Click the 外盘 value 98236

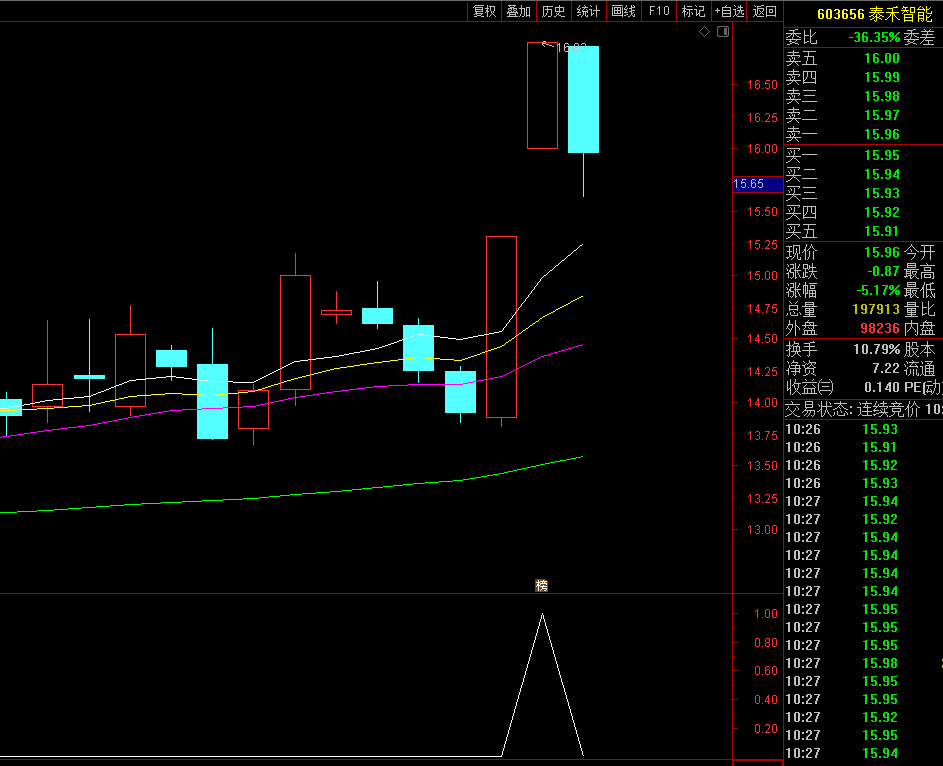[879, 328]
